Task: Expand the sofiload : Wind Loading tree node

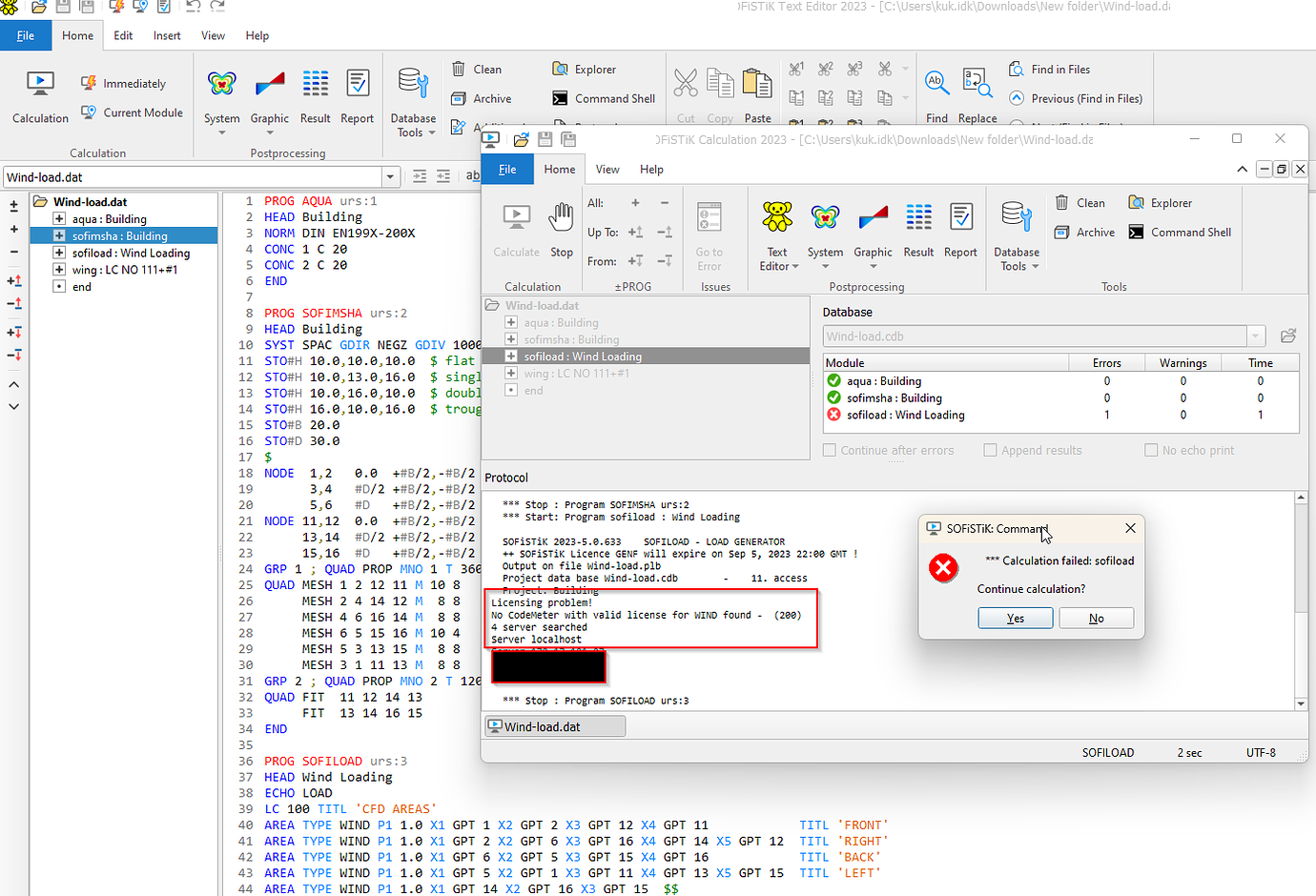Action: click(59, 254)
